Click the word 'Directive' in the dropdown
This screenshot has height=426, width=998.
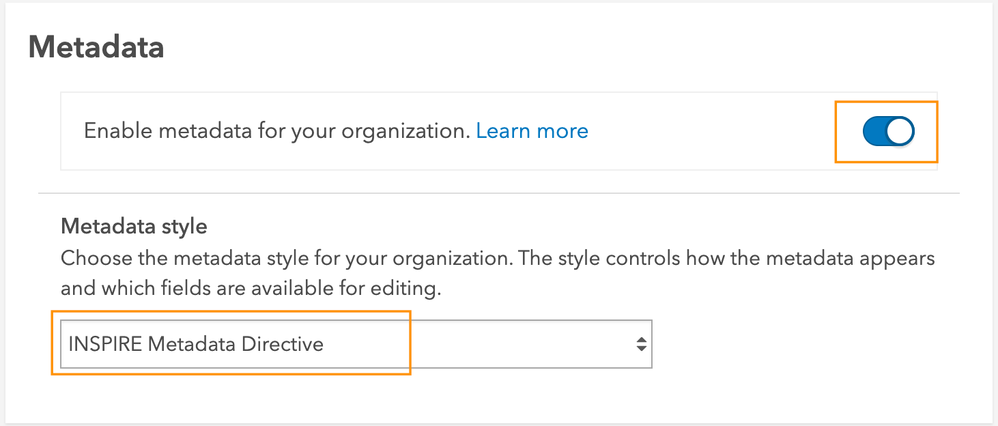283,344
